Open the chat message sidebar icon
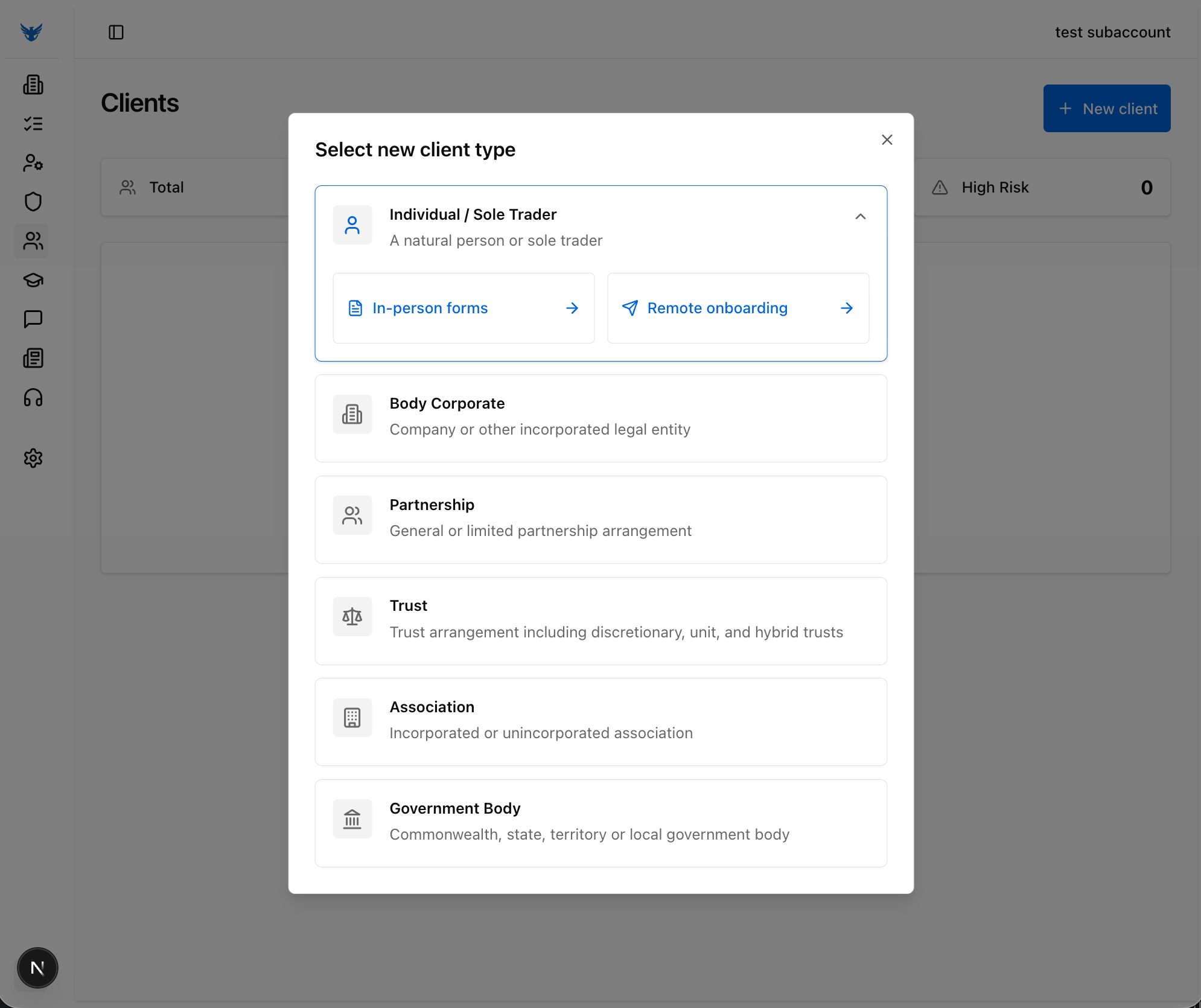Image resolution: width=1201 pixels, height=1008 pixels. [33, 319]
